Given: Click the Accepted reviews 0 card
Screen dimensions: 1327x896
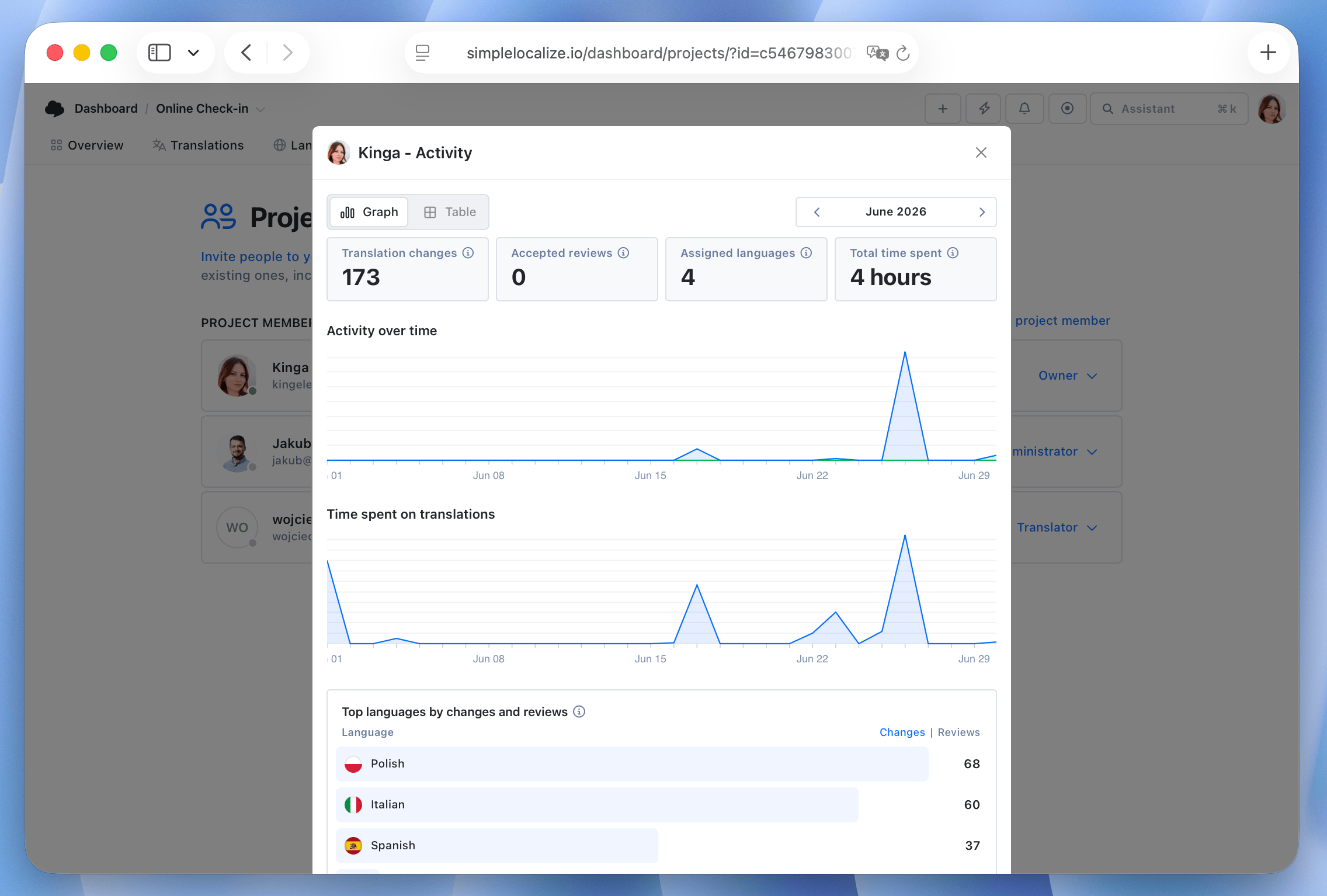Looking at the screenshot, I should point(576,269).
